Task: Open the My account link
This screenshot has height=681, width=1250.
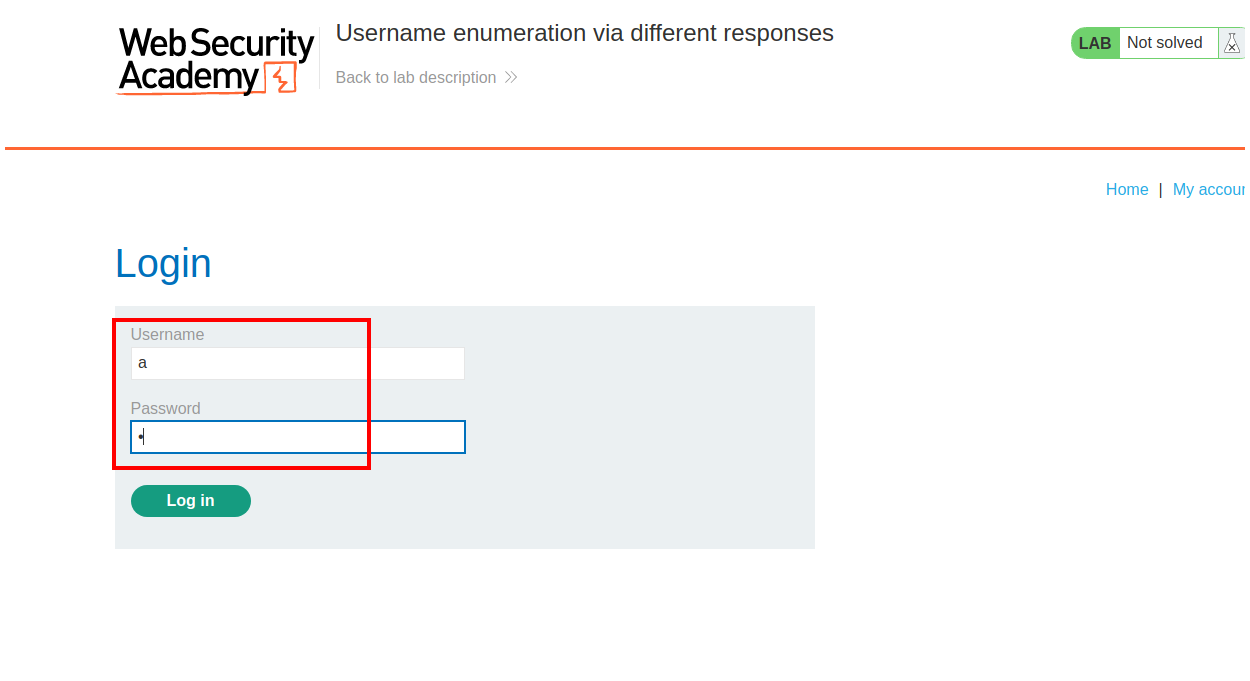Action: point(1210,190)
